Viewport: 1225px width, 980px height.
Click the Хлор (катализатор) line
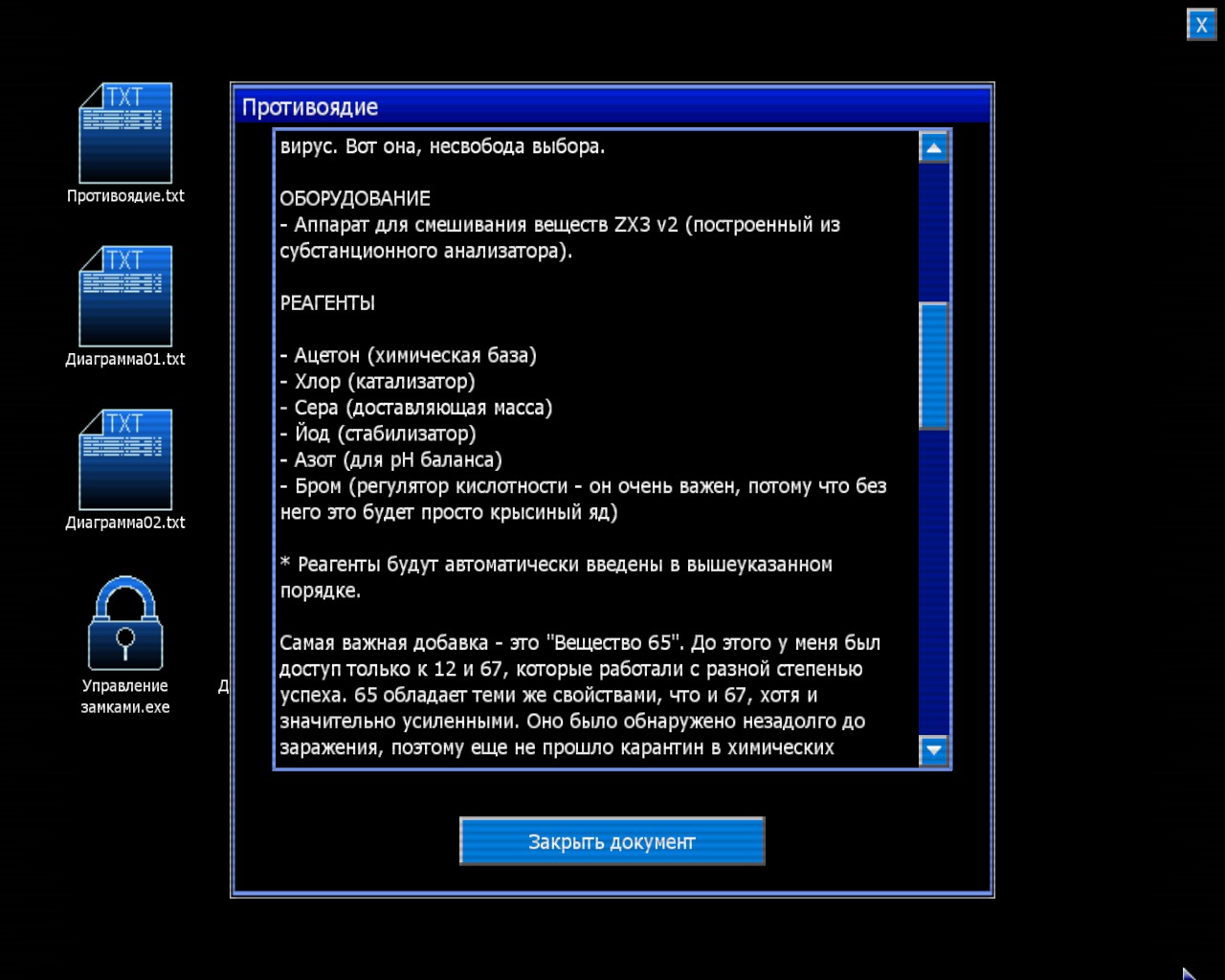pyautogui.click(x=378, y=382)
